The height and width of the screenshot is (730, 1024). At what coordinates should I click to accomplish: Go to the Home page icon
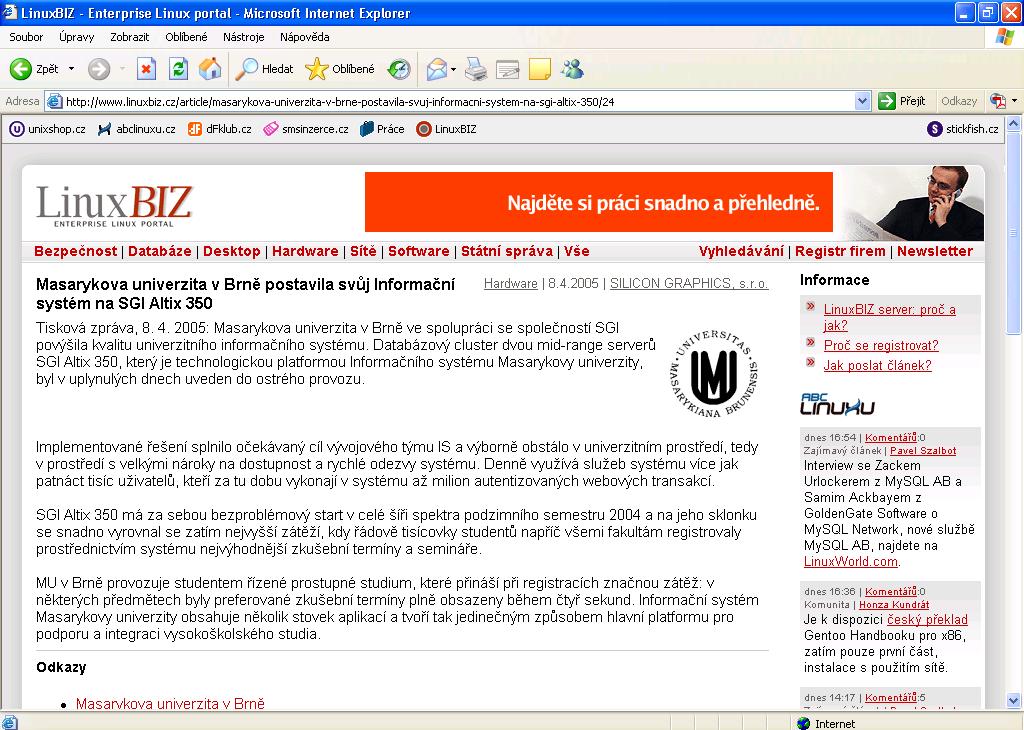coord(210,69)
